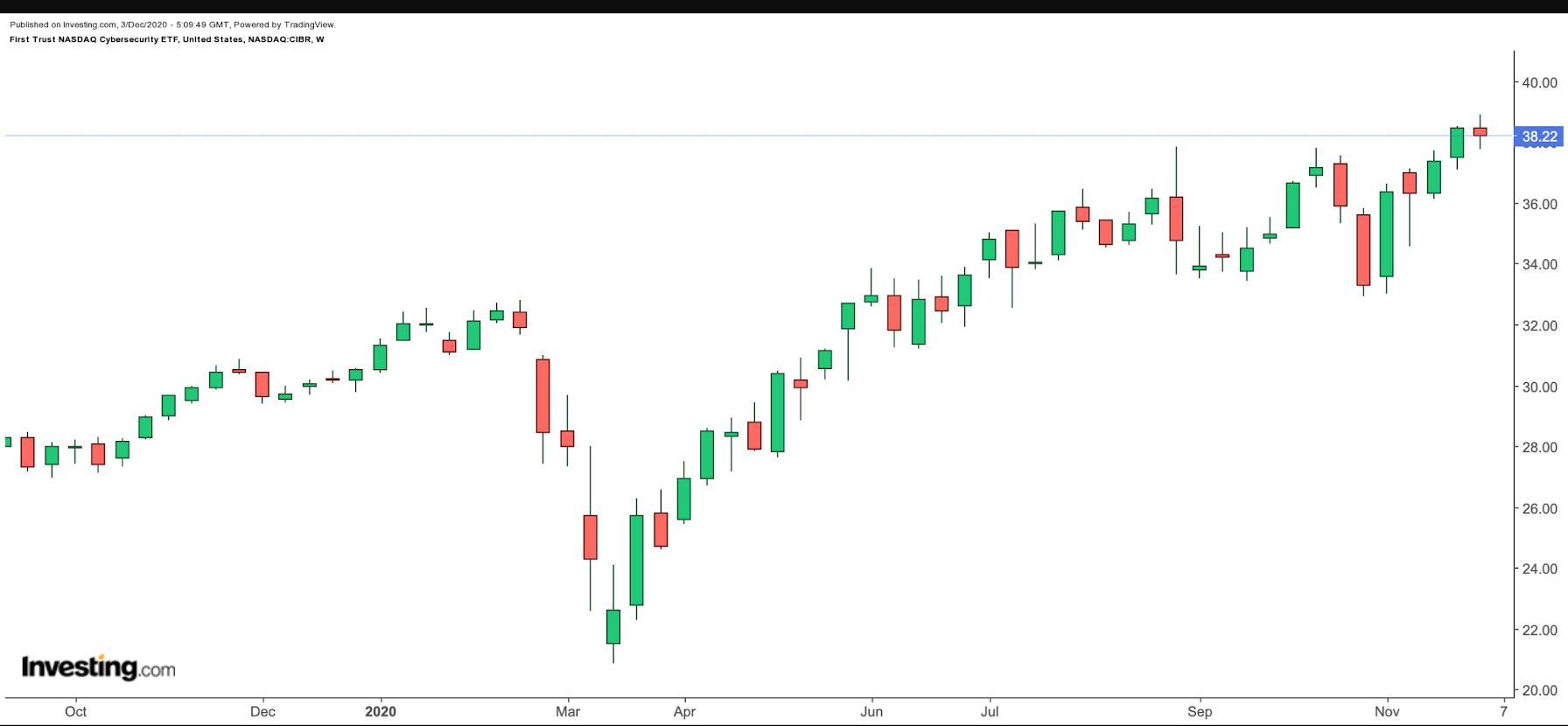Select the 40.00 price axis label

(1539, 83)
